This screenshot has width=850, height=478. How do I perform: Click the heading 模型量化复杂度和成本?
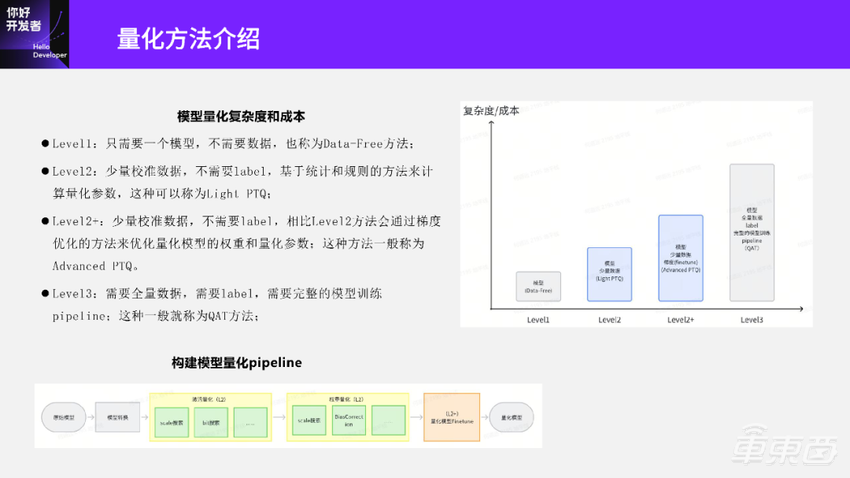click(x=241, y=116)
